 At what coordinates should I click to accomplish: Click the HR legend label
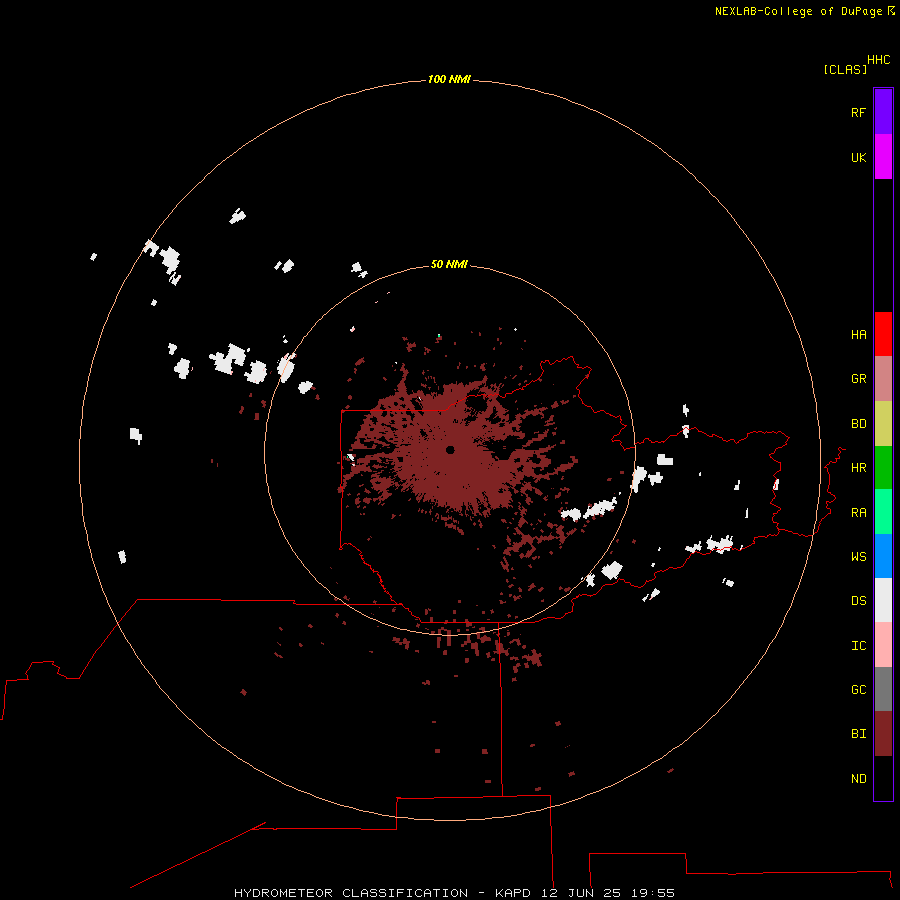click(858, 468)
